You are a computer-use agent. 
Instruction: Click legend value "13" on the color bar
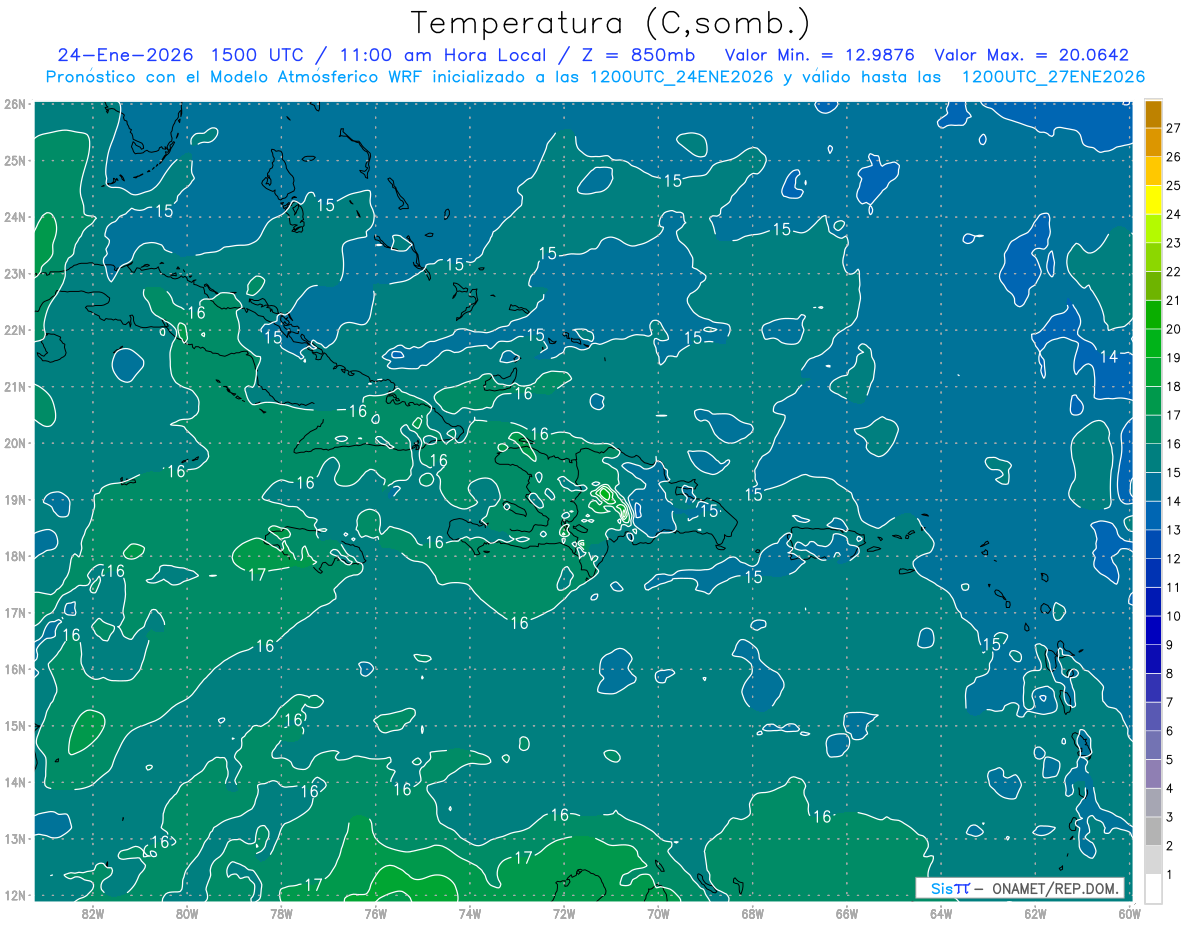[x=1174, y=530]
